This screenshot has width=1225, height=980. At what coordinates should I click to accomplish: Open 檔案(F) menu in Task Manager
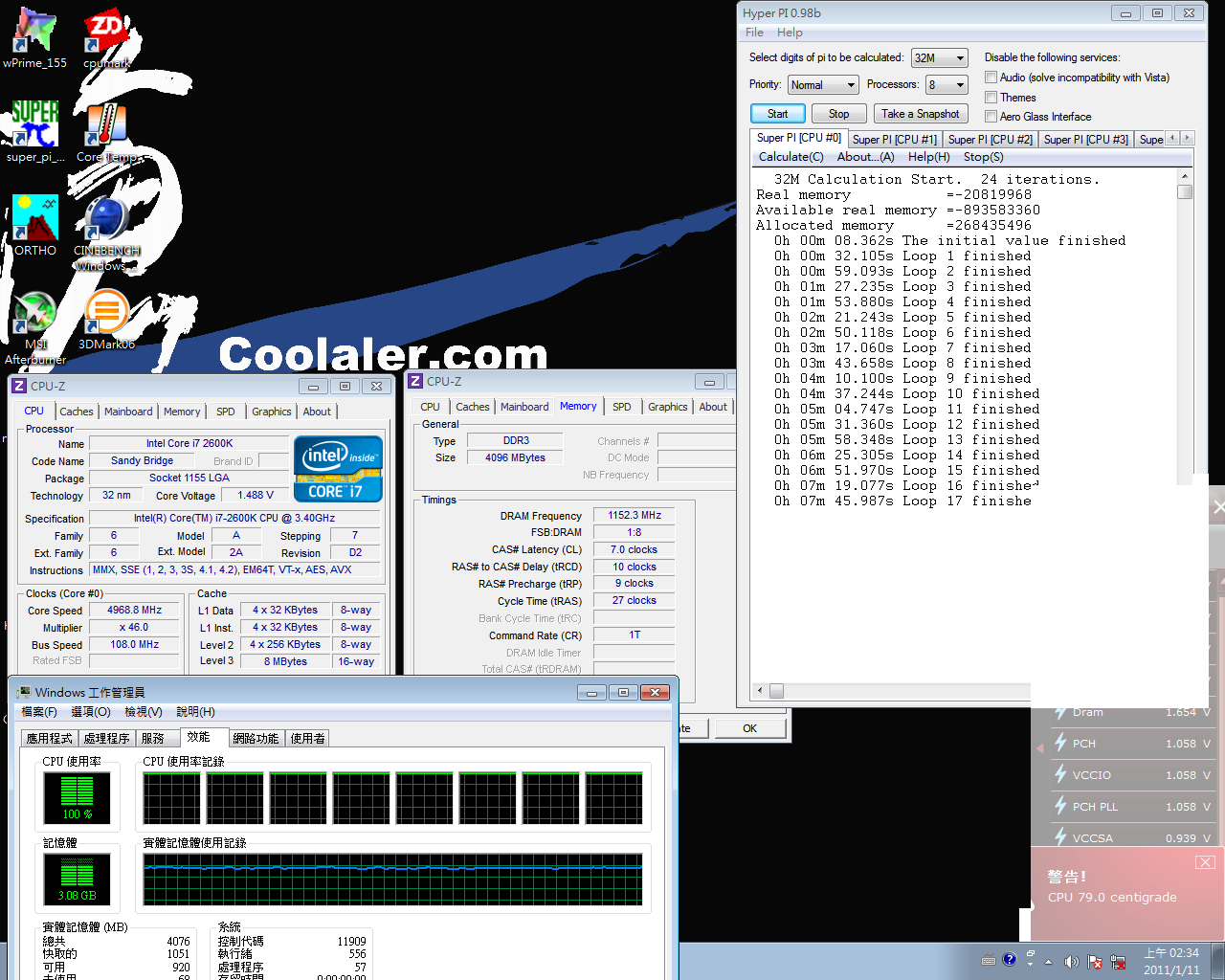pos(39,712)
